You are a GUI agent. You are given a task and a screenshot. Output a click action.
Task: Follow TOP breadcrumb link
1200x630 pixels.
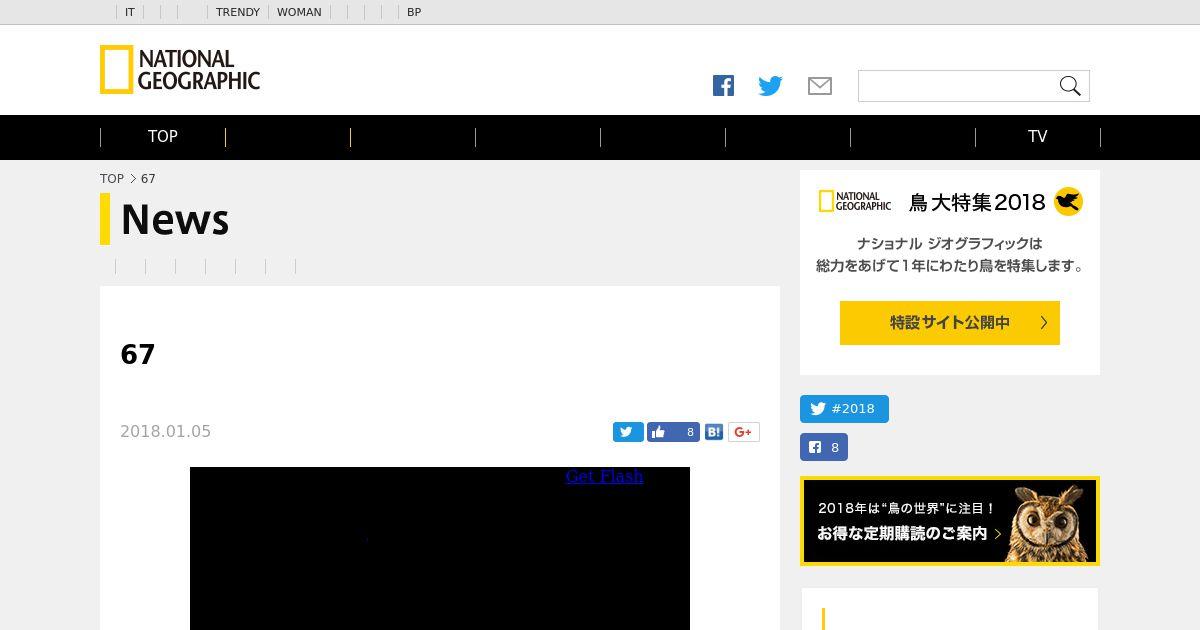coord(112,179)
